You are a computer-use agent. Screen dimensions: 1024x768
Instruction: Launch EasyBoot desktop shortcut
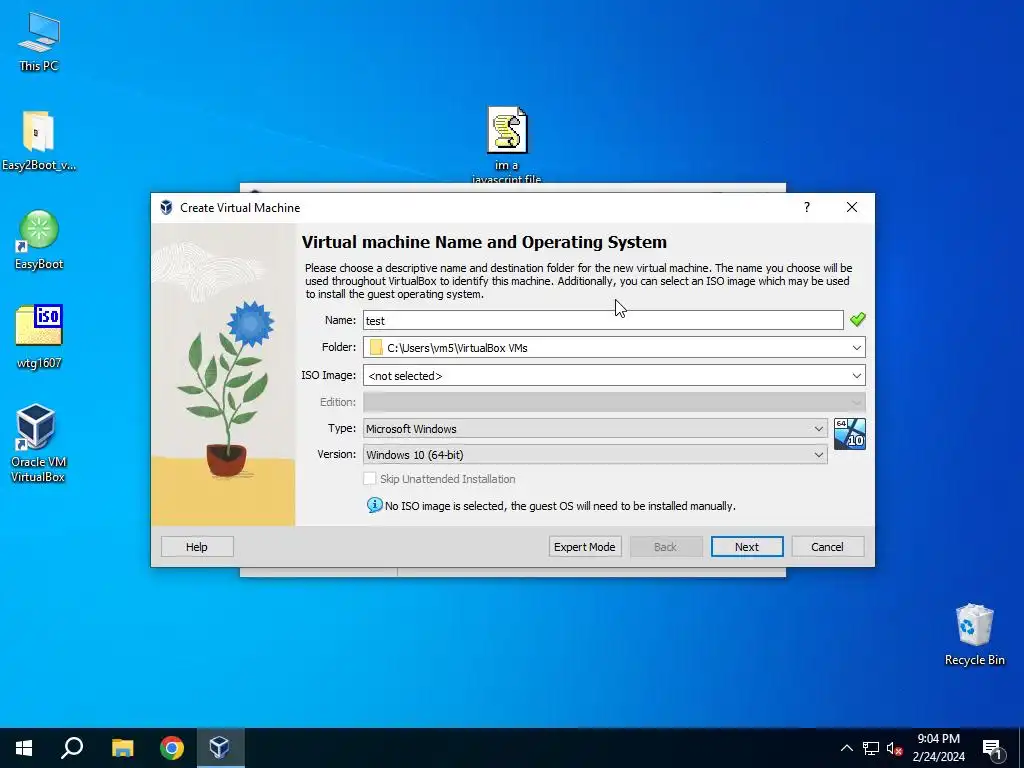[x=39, y=239]
